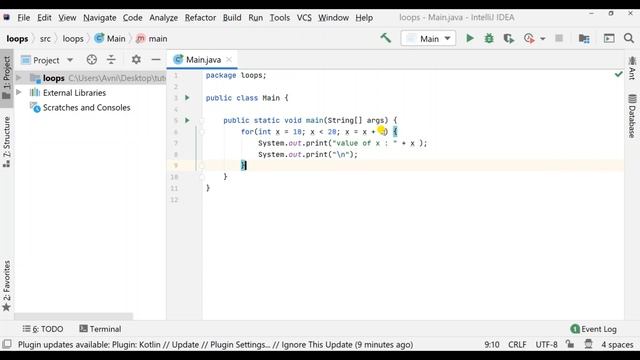Click Main class breadcrumb
Image resolution: width=640 pixels, height=360 pixels.
[x=110, y=39]
